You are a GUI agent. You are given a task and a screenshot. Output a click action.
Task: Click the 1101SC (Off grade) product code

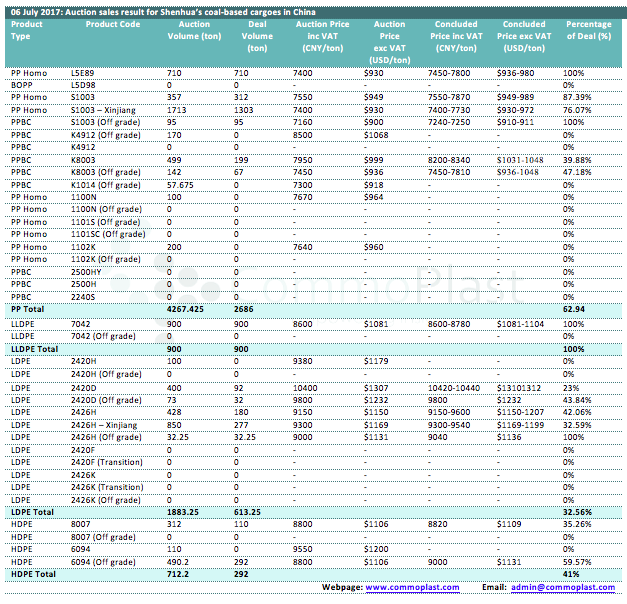coord(108,234)
